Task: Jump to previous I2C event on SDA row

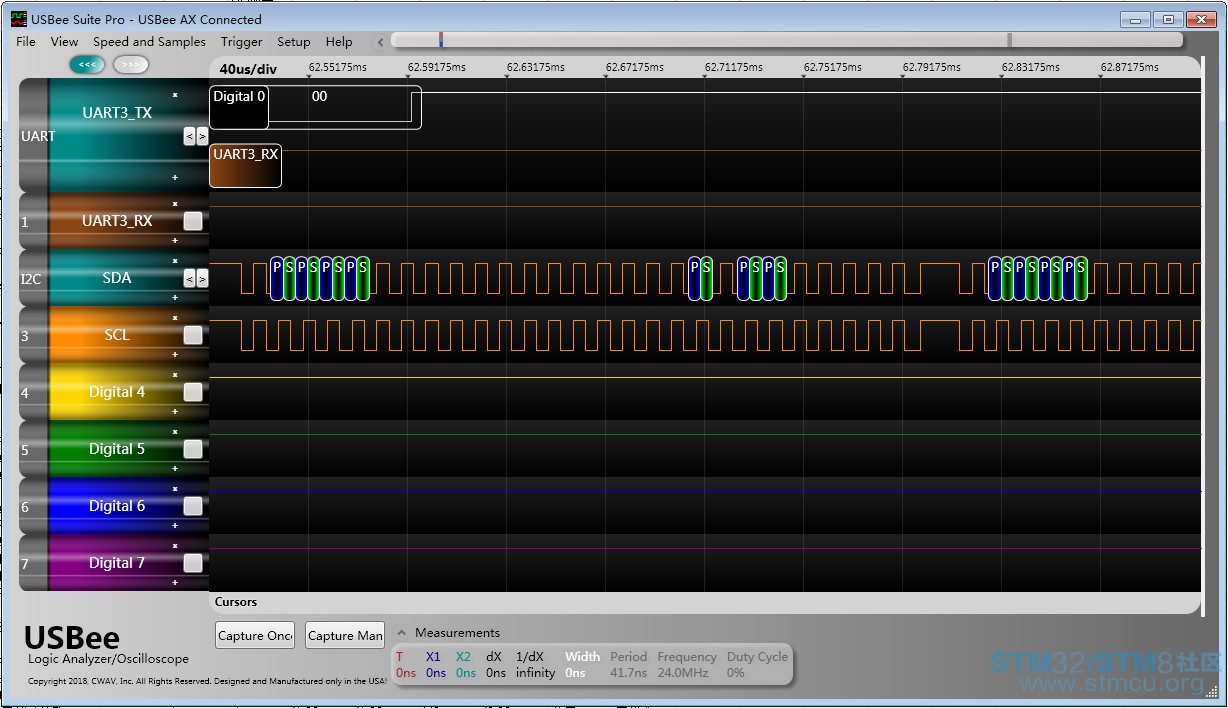Action: click(189, 279)
